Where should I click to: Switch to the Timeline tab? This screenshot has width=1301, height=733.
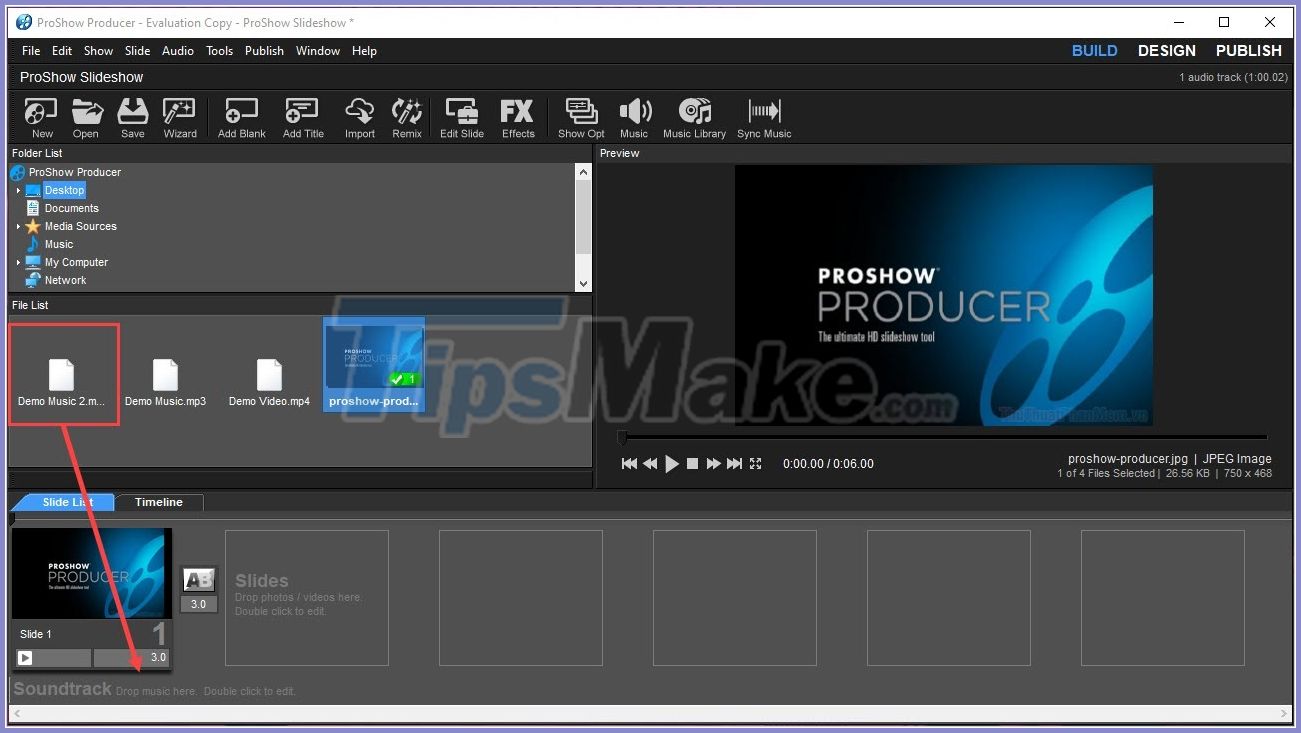point(158,502)
